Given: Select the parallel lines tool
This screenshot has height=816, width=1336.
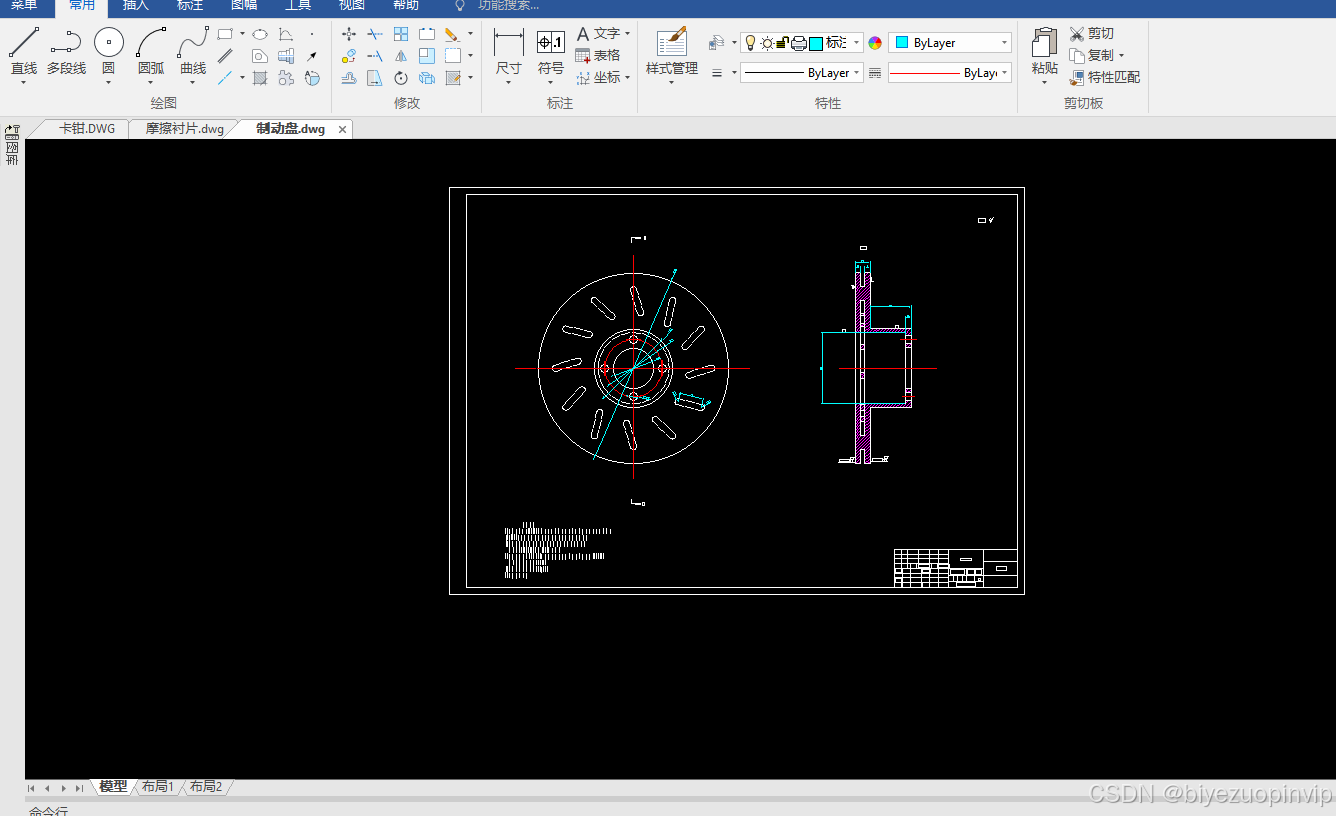Looking at the screenshot, I should 226,56.
